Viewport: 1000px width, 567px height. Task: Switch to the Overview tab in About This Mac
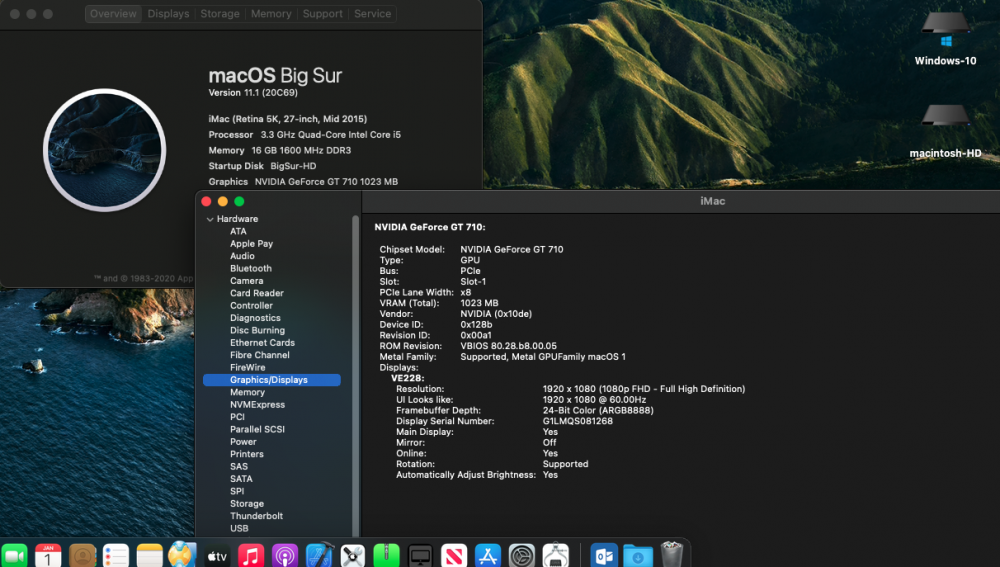point(113,13)
